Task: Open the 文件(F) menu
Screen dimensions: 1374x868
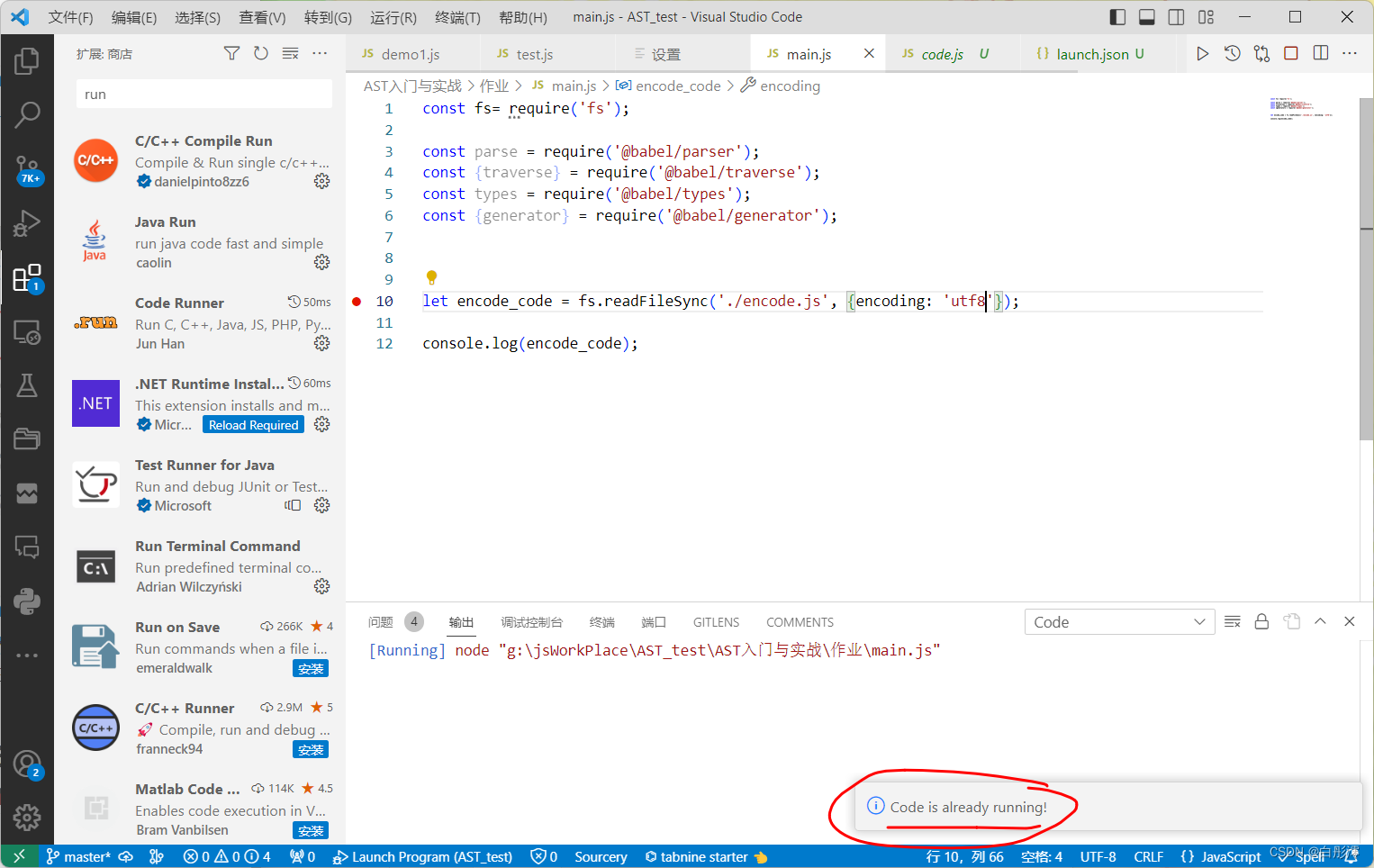Action: click(70, 17)
